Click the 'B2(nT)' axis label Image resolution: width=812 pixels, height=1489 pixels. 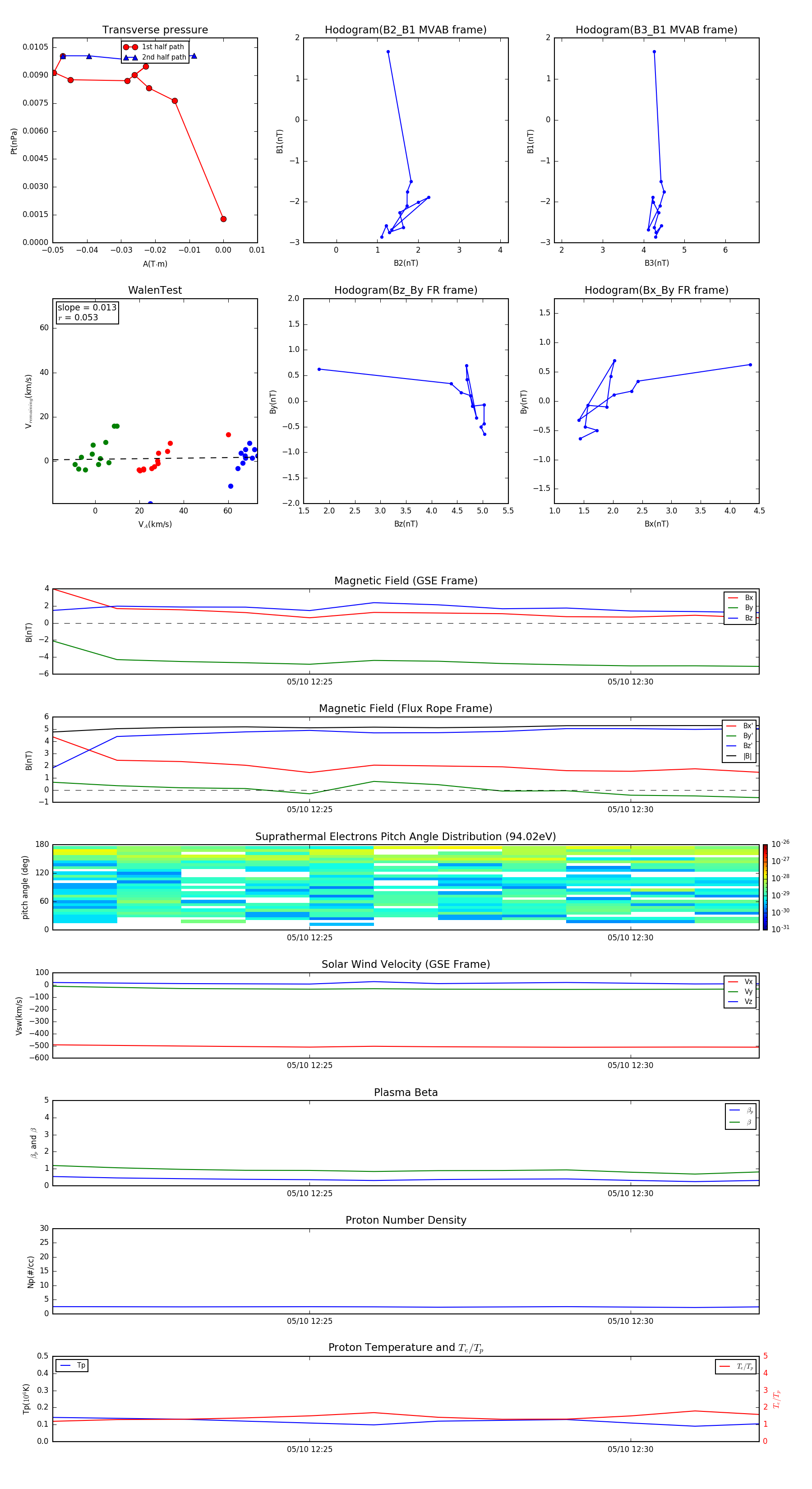[406, 263]
